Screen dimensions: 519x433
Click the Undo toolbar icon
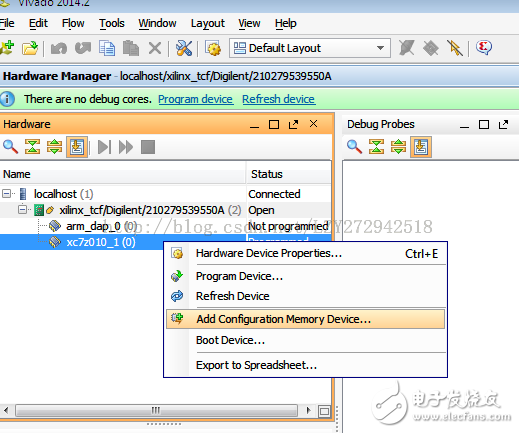(x=59, y=48)
